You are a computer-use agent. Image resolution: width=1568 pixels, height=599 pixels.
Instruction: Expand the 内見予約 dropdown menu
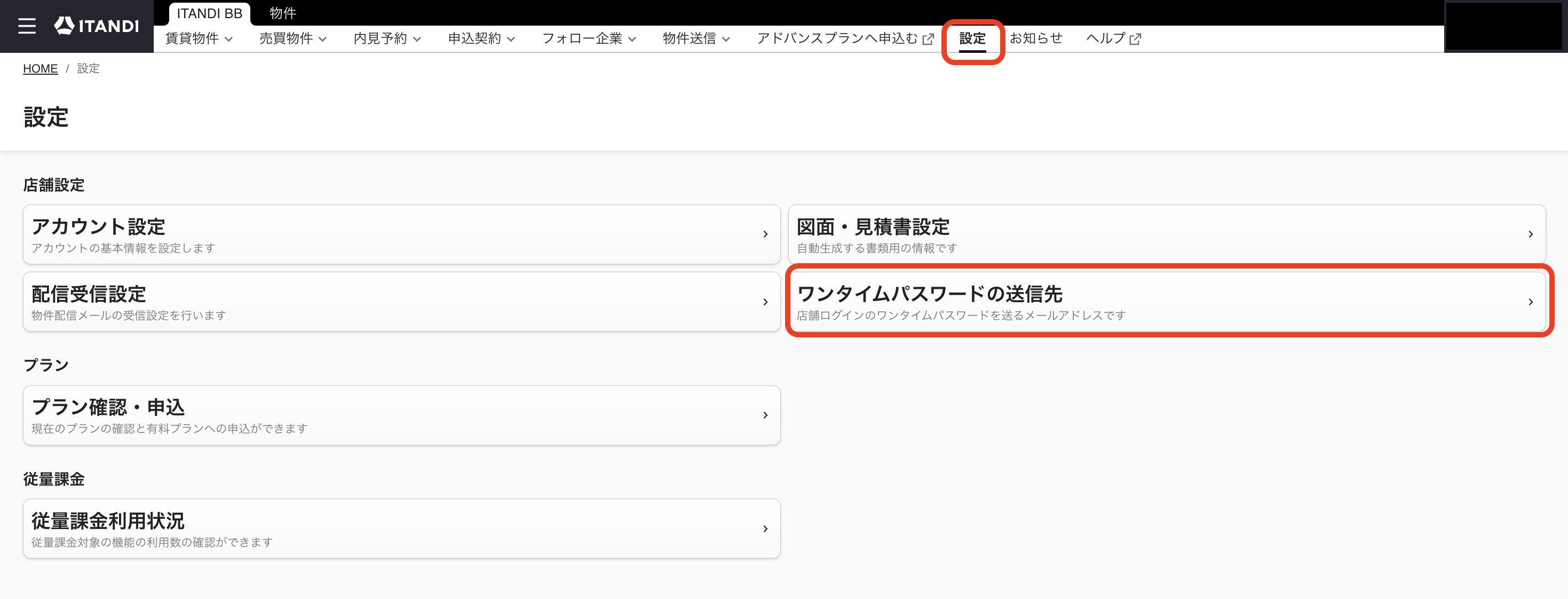coord(388,38)
